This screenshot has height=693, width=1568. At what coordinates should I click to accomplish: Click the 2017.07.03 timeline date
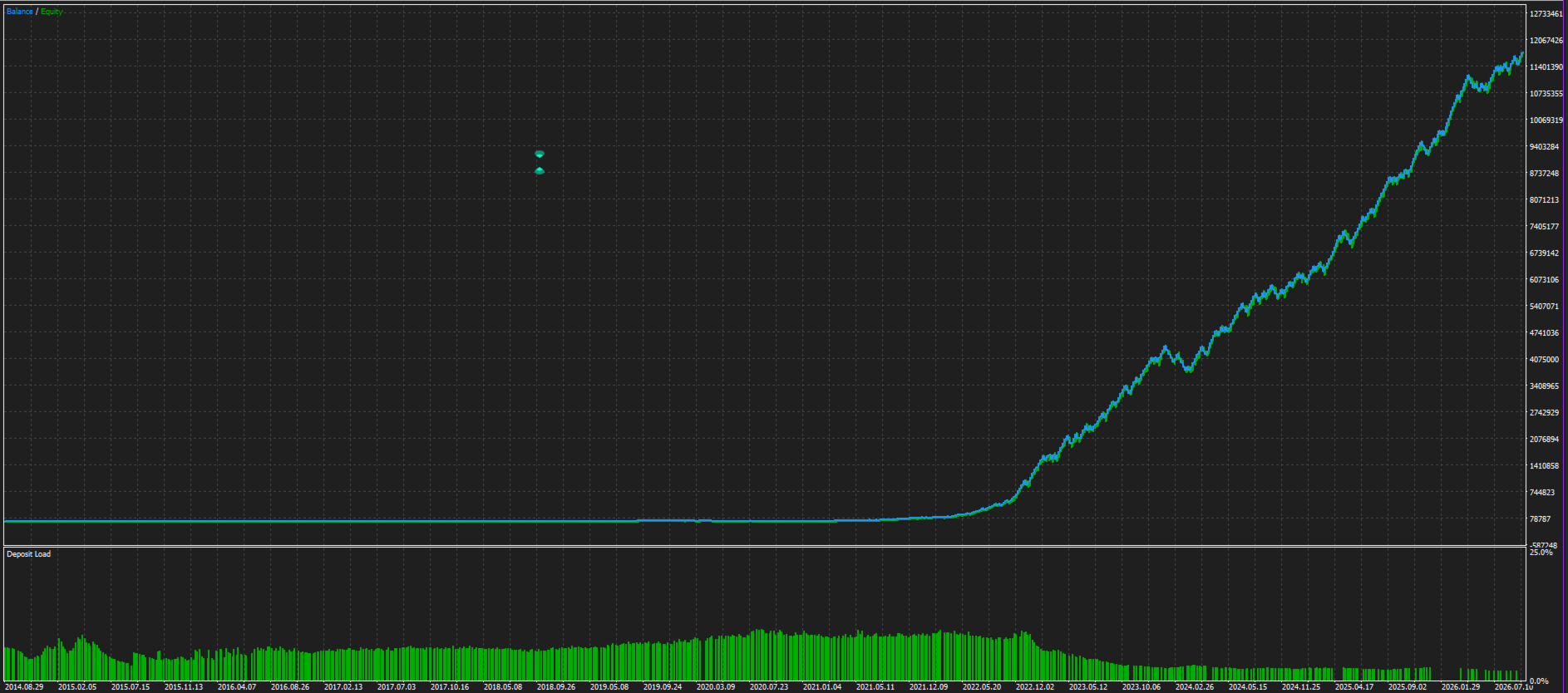397,687
